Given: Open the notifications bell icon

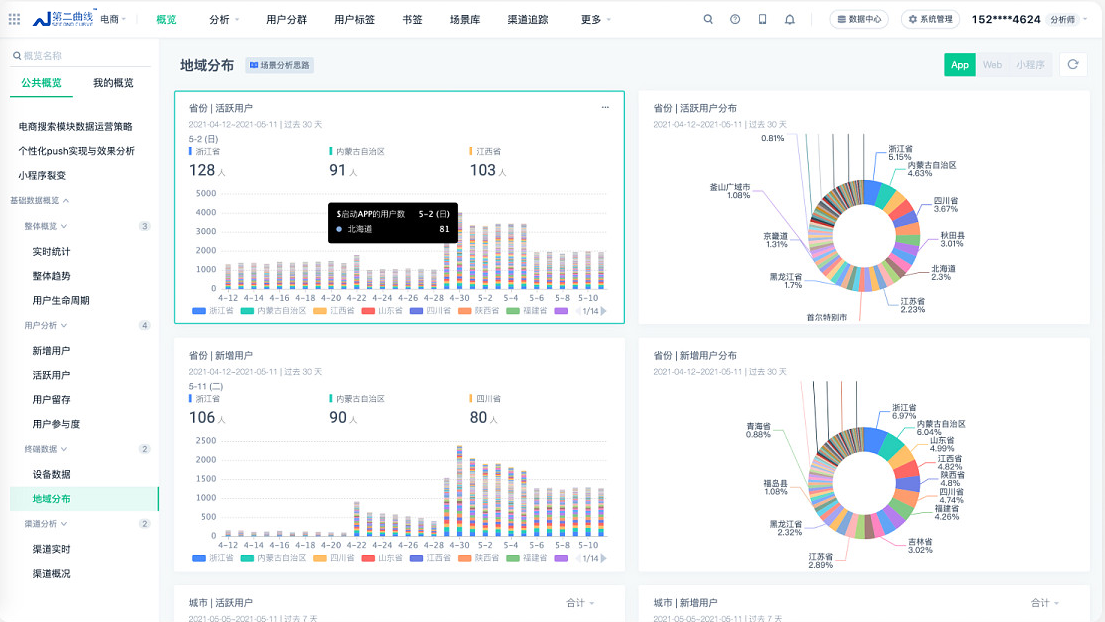Looking at the screenshot, I should 790,19.
